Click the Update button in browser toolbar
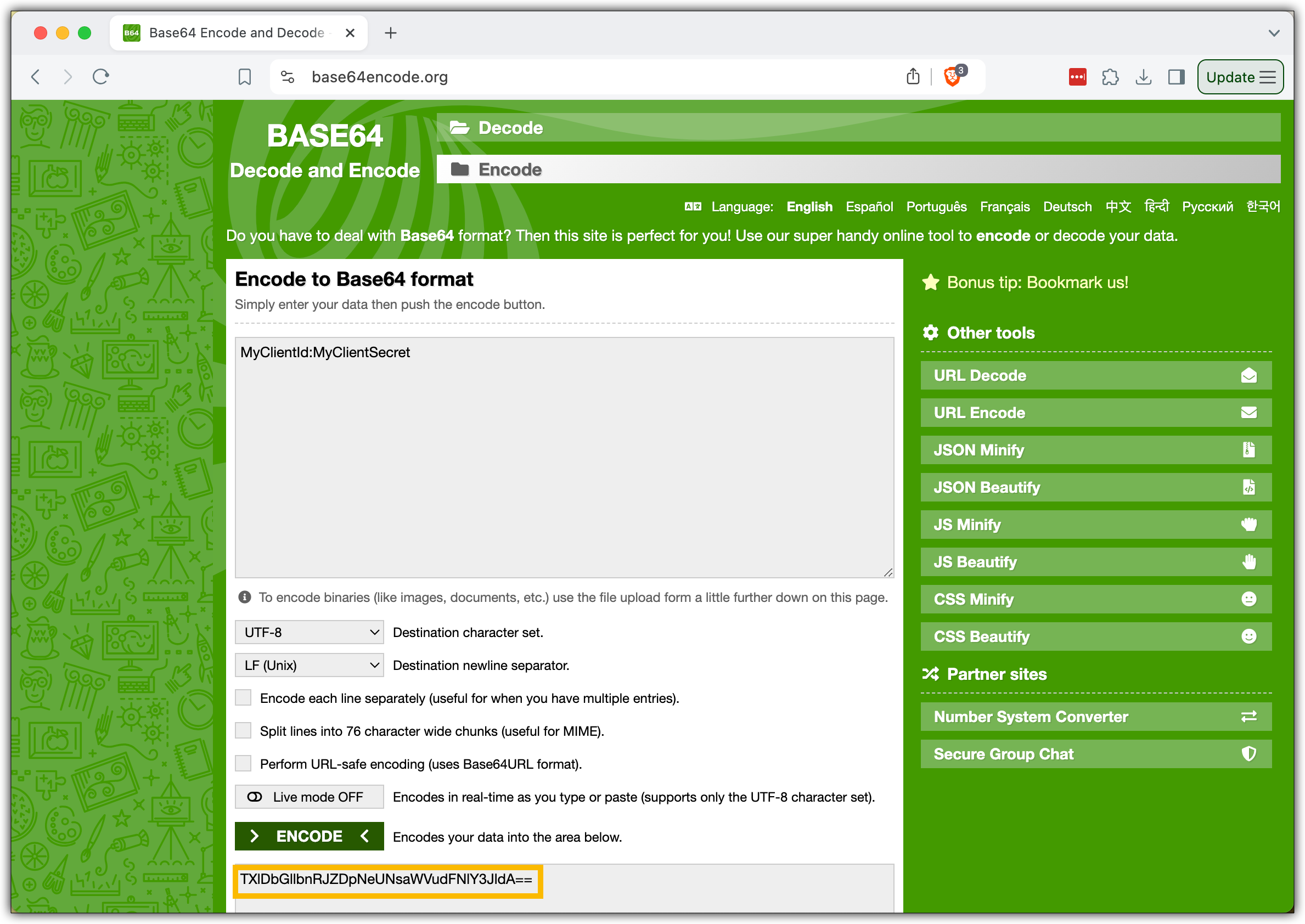 pyautogui.click(x=1240, y=77)
